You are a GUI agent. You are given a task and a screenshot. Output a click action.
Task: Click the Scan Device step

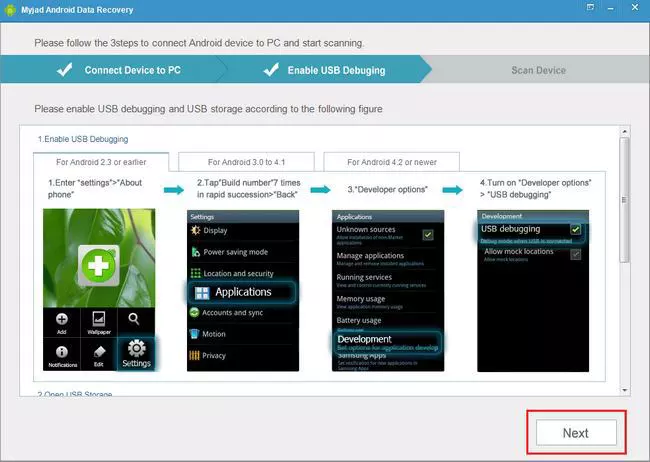click(538, 70)
